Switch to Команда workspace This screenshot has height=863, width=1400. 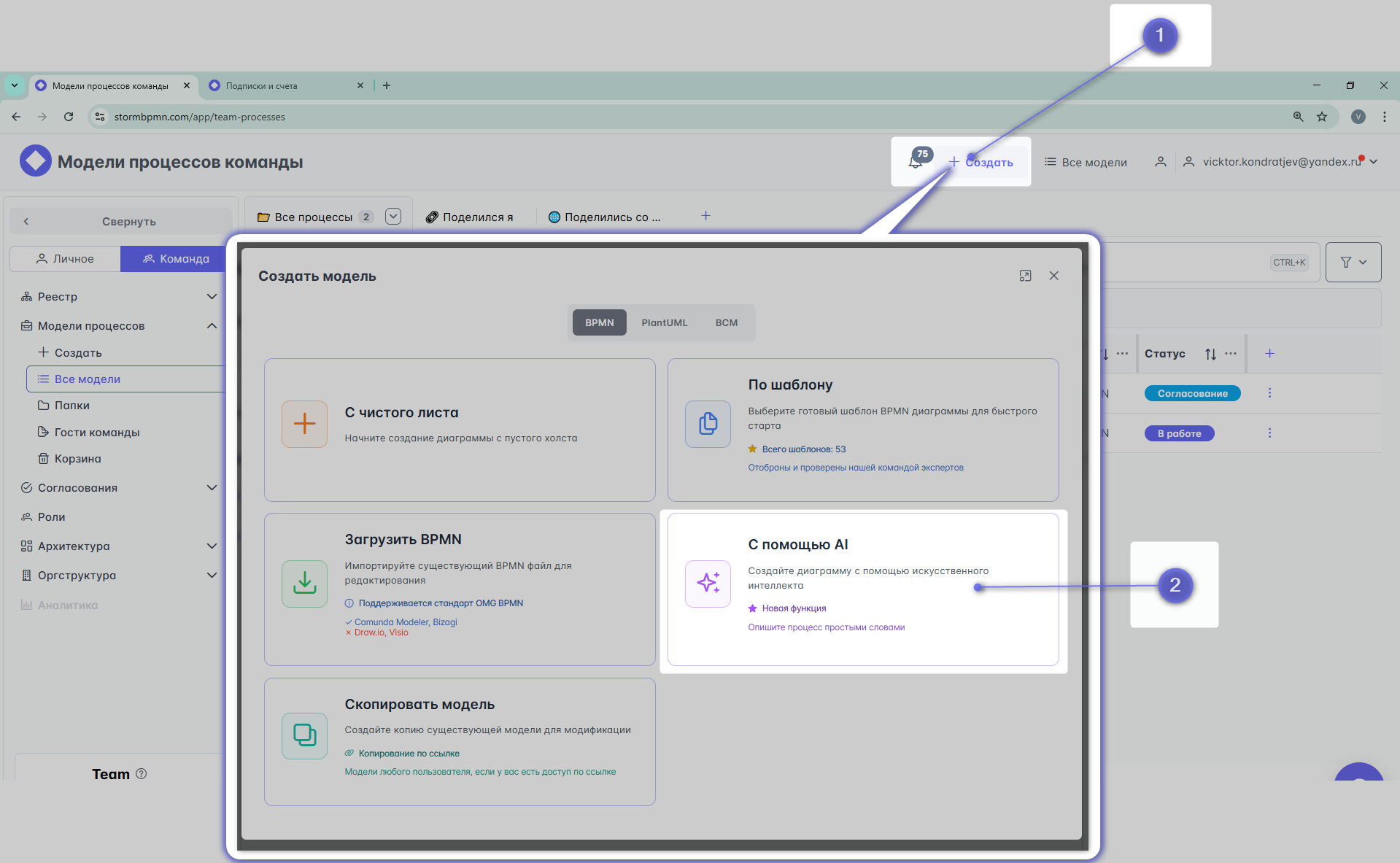pyautogui.click(x=175, y=259)
